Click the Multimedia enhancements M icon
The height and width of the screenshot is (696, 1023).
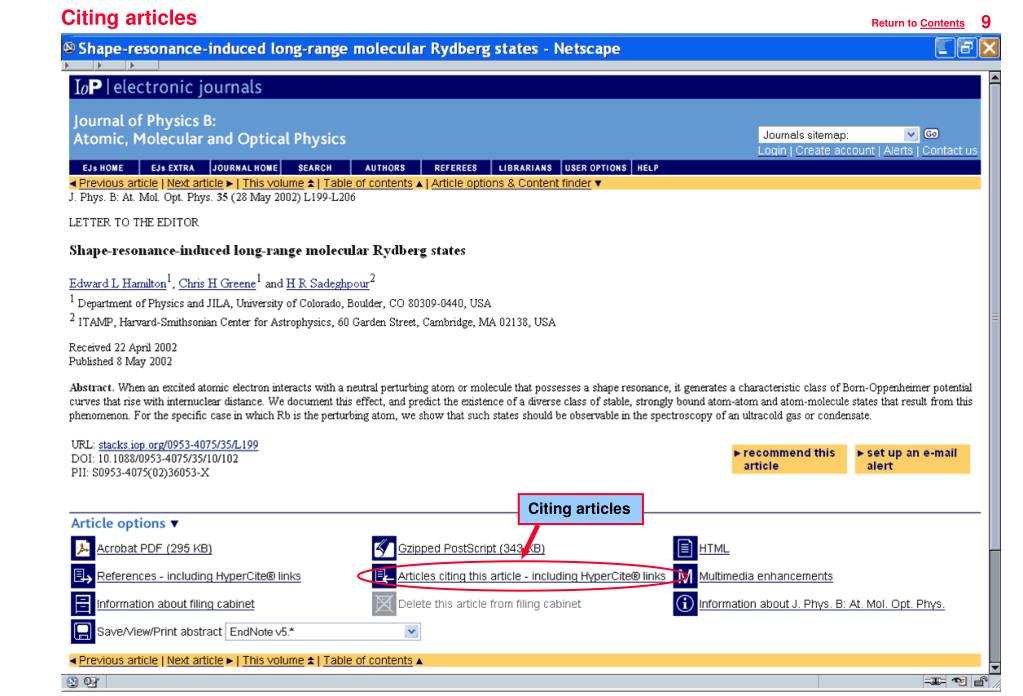click(x=684, y=576)
